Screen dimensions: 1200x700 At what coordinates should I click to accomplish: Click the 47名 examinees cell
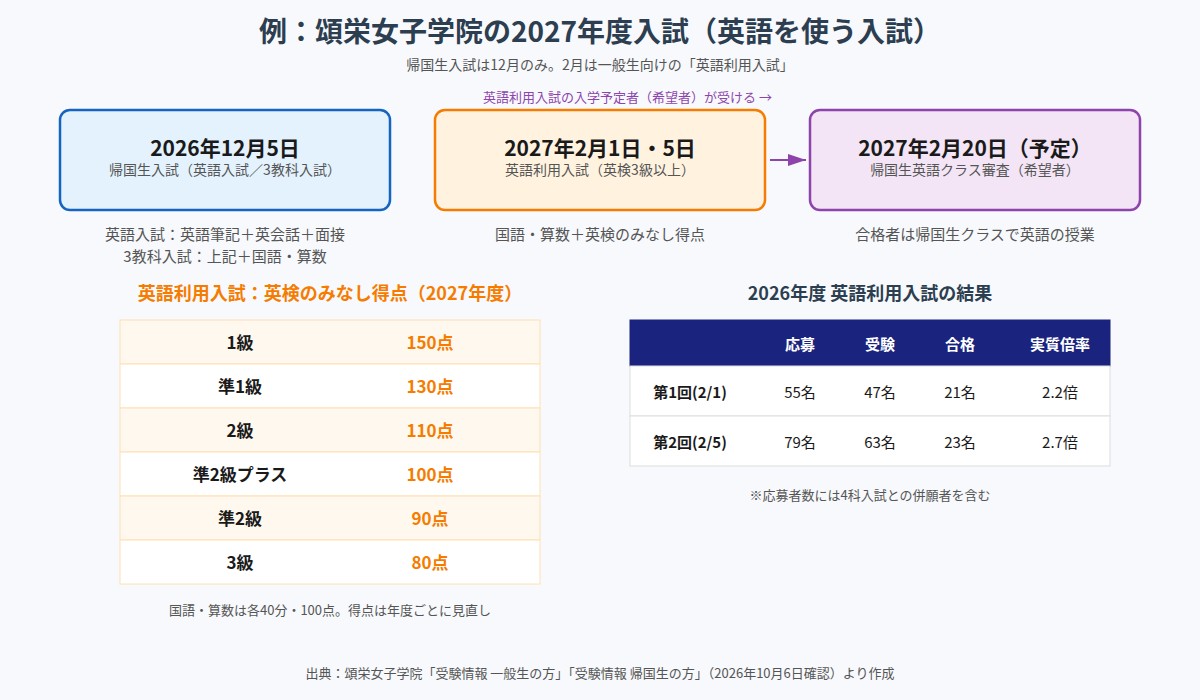click(880, 393)
